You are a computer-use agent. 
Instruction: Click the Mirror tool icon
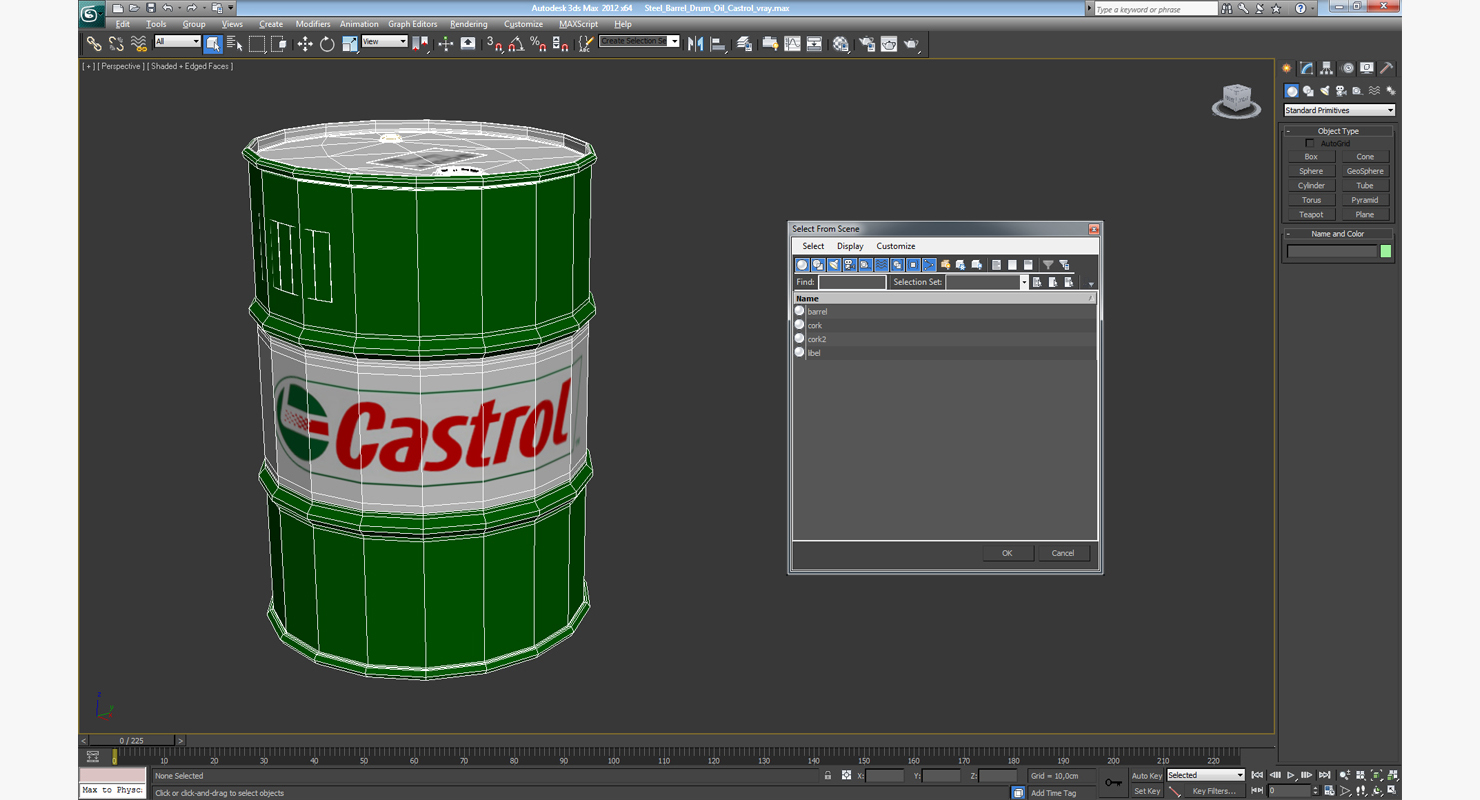tap(695, 43)
